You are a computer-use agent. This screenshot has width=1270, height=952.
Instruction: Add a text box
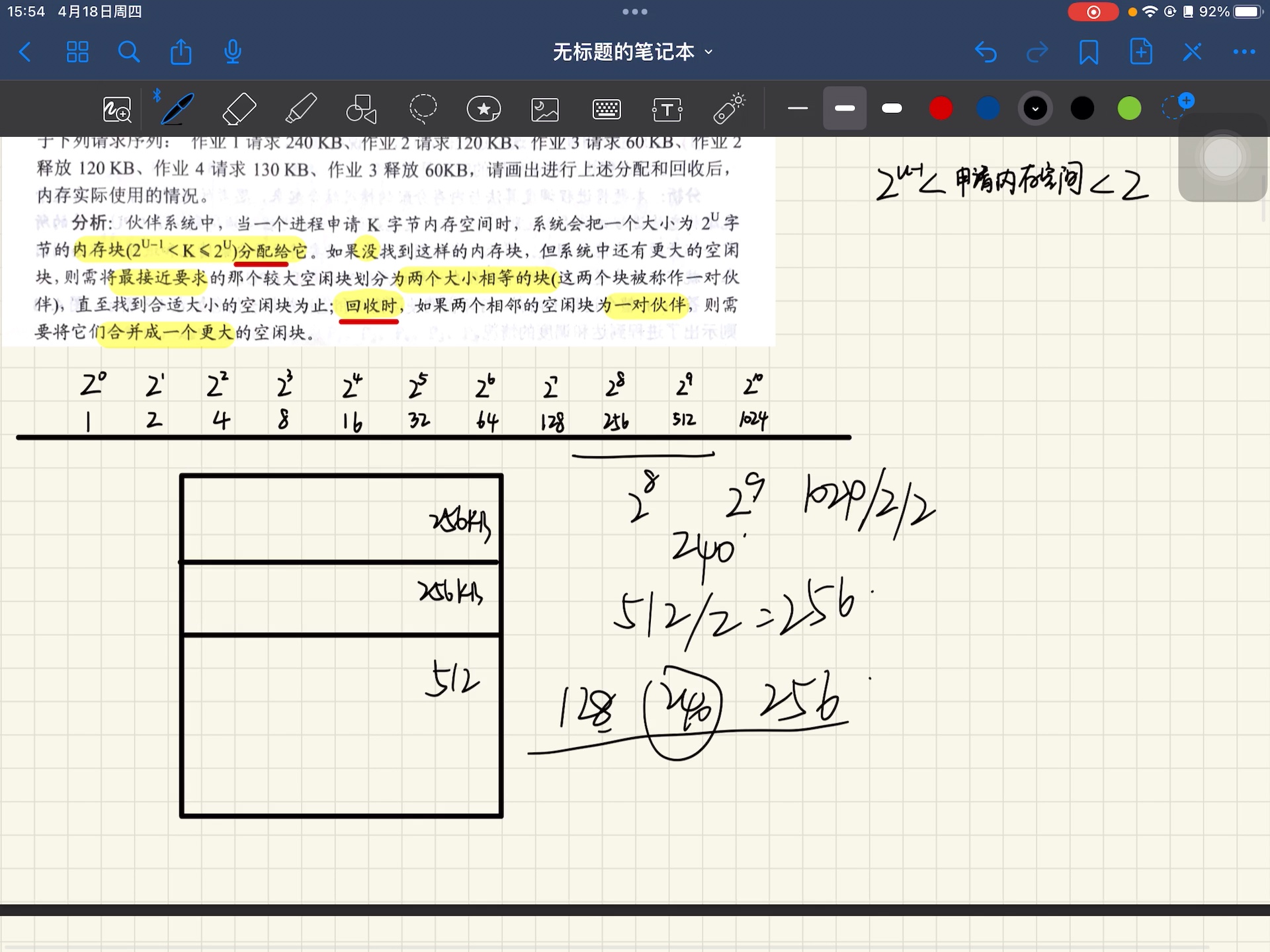click(x=667, y=109)
